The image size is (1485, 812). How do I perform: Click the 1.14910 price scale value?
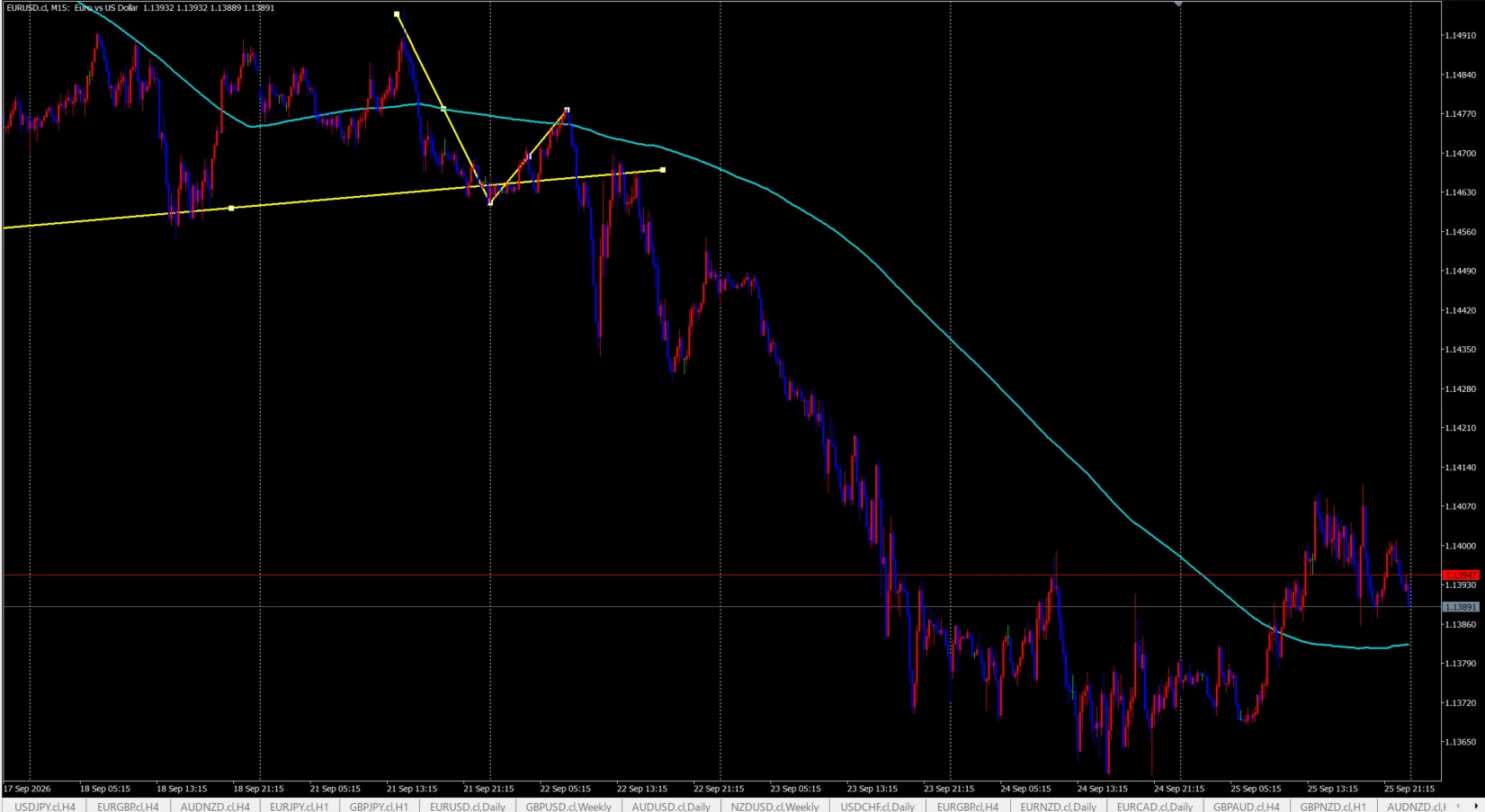tap(1460, 36)
